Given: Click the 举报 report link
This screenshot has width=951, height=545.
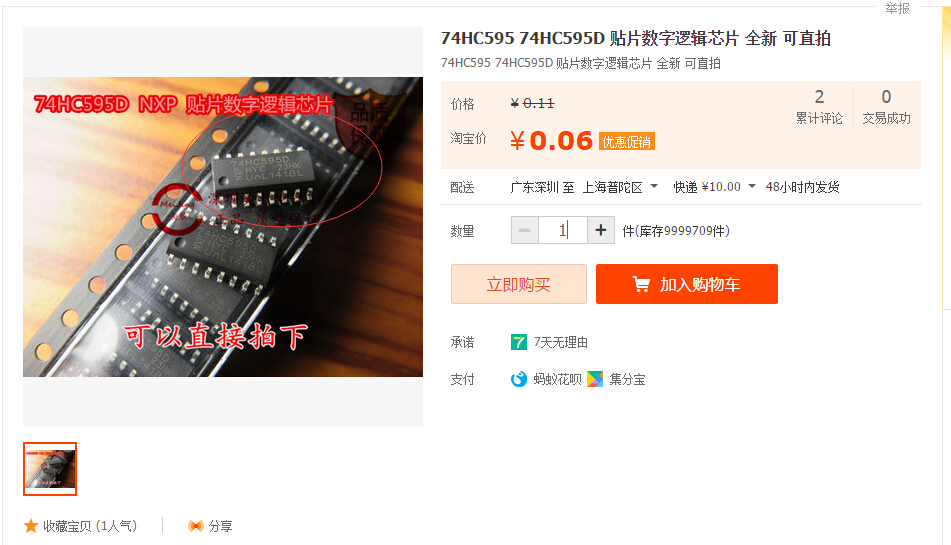Looking at the screenshot, I should [897, 8].
